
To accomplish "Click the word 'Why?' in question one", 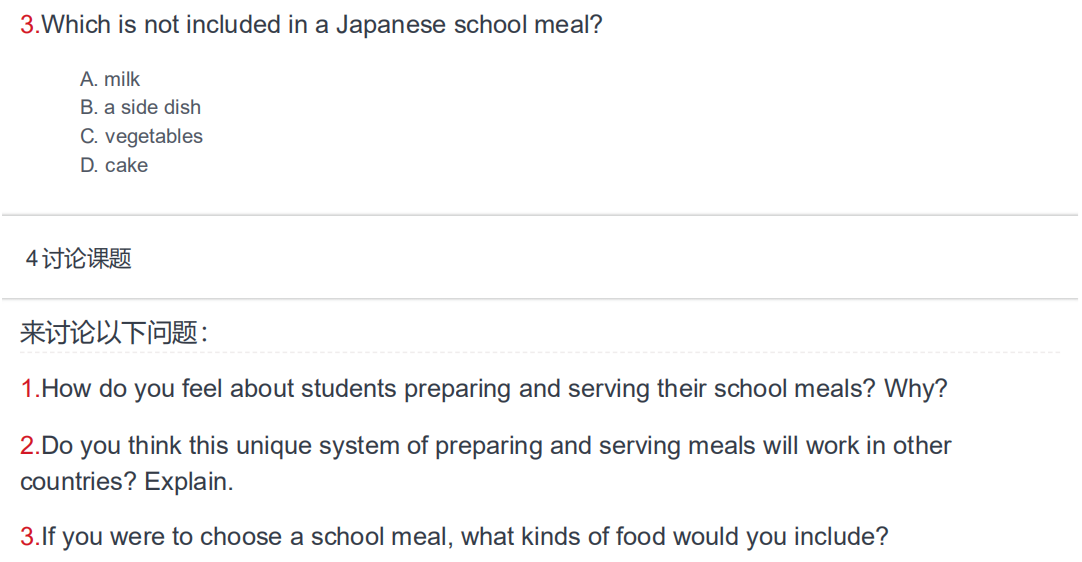I will 916,389.
